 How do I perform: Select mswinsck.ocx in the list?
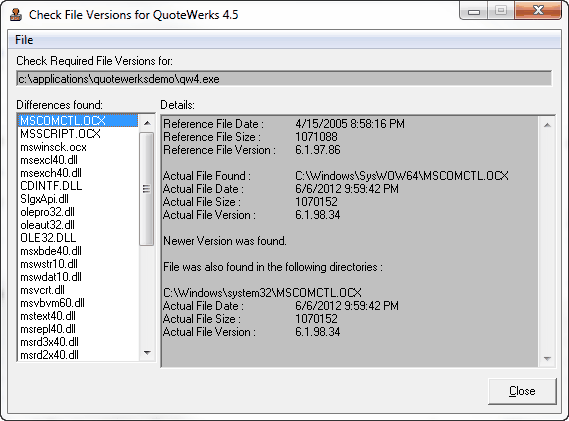(53, 147)
